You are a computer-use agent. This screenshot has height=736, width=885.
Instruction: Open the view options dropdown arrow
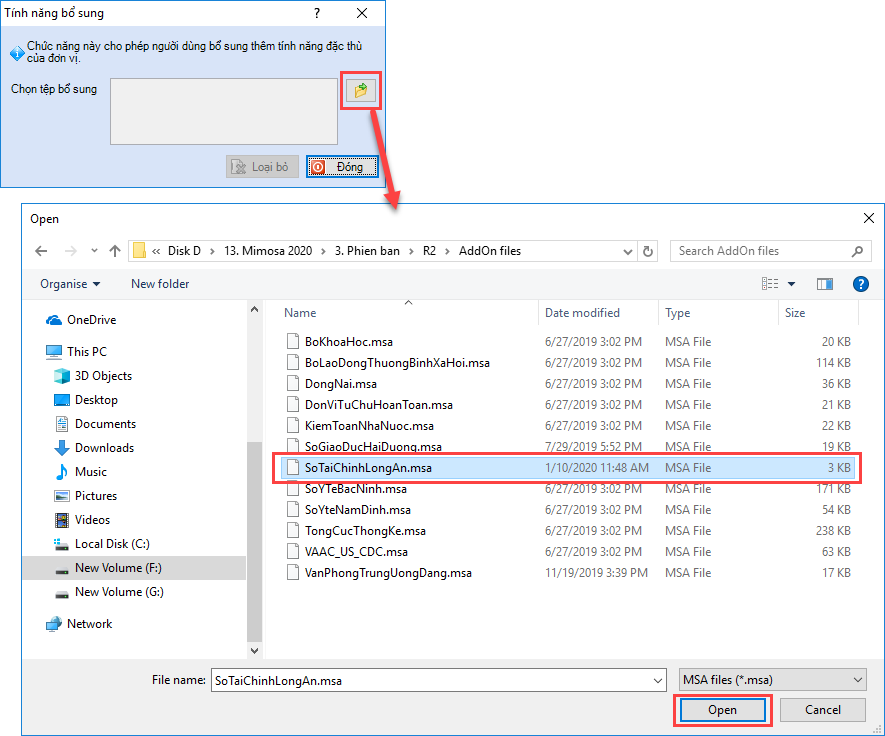(x=791, y=284)
